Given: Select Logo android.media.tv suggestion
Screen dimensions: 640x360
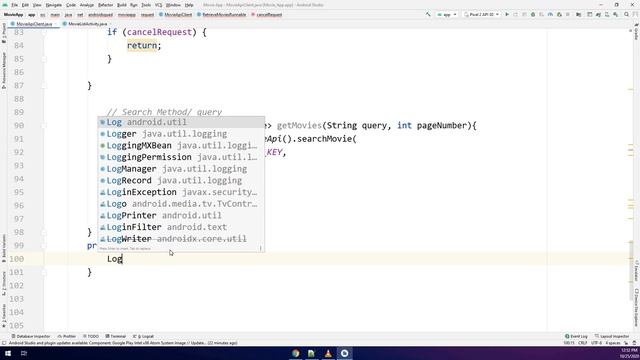Looking at the screenshot, I should tap(181, 204).
